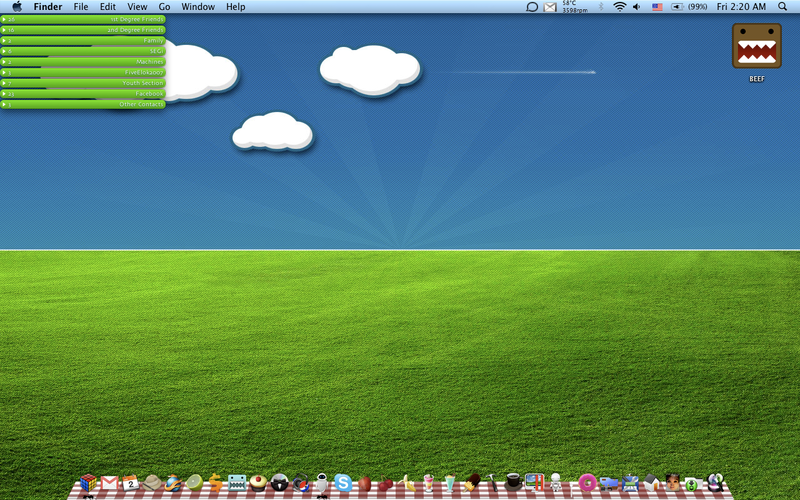800x500 pixels.
Task: Open the lime slice dock icon
Action: pos(194,482)
